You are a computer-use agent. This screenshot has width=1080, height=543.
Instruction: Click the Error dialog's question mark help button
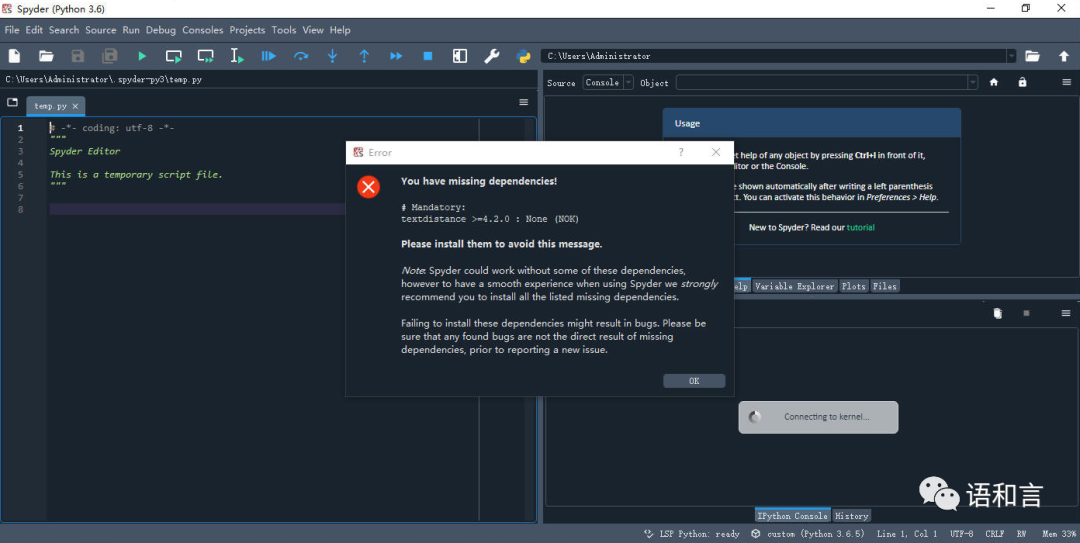click(x=681, y=152)
